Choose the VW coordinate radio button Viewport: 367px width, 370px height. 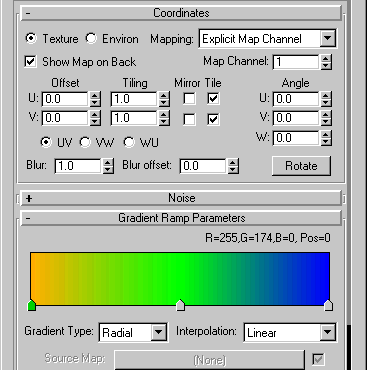85,142
